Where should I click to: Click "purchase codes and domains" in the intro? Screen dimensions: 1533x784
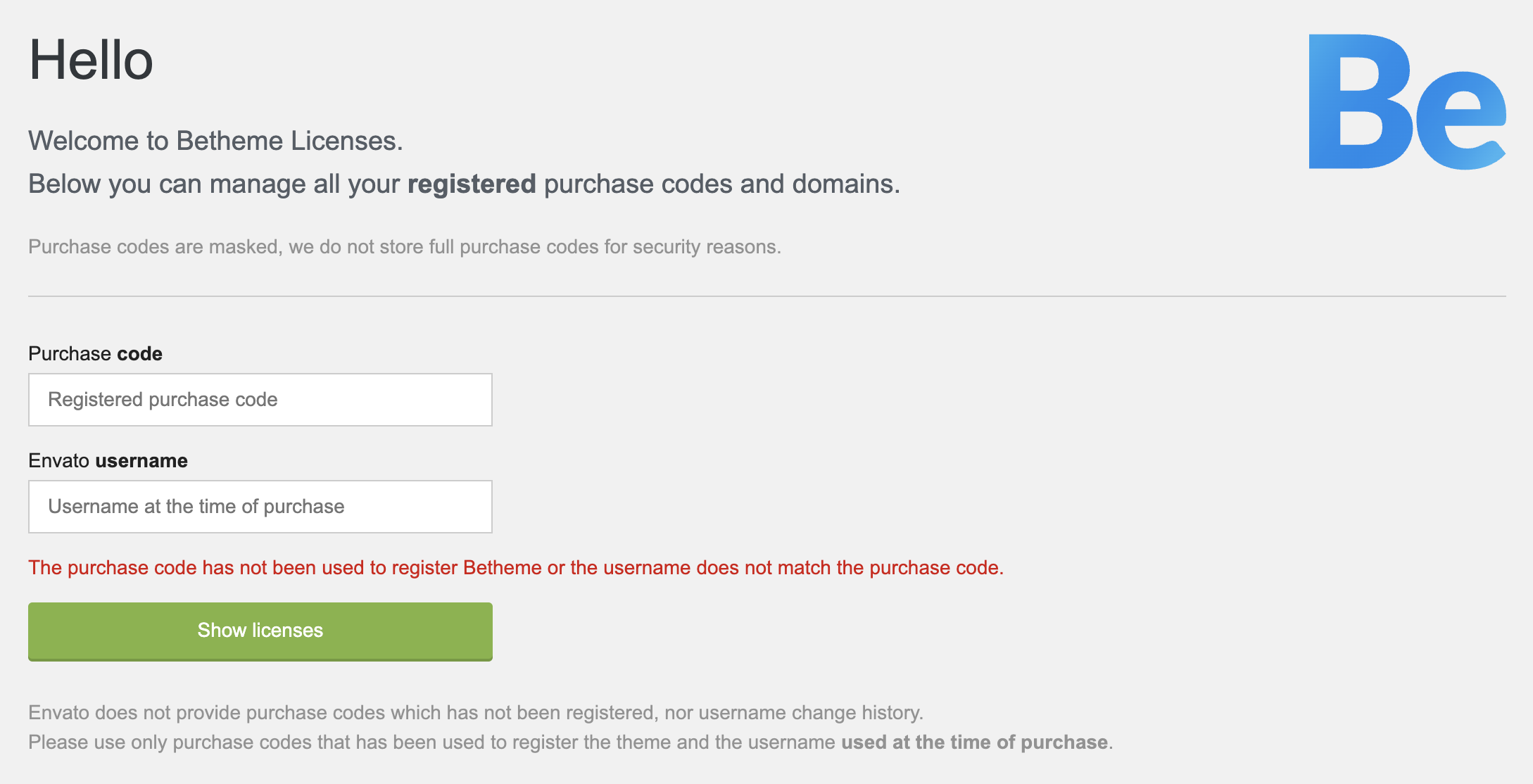pyautogui.click(x=721, y=184)
